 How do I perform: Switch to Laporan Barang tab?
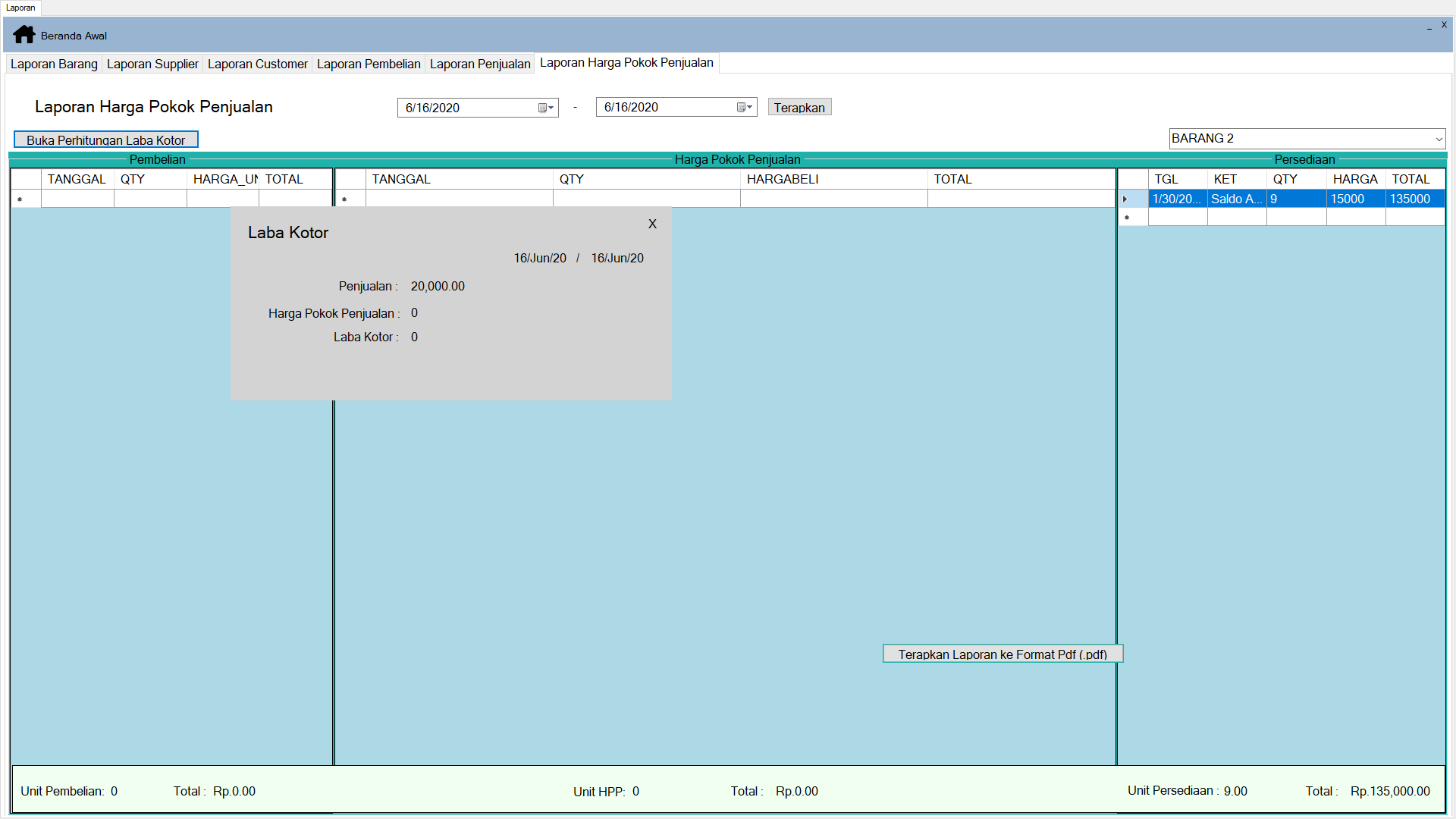(54, 64)
